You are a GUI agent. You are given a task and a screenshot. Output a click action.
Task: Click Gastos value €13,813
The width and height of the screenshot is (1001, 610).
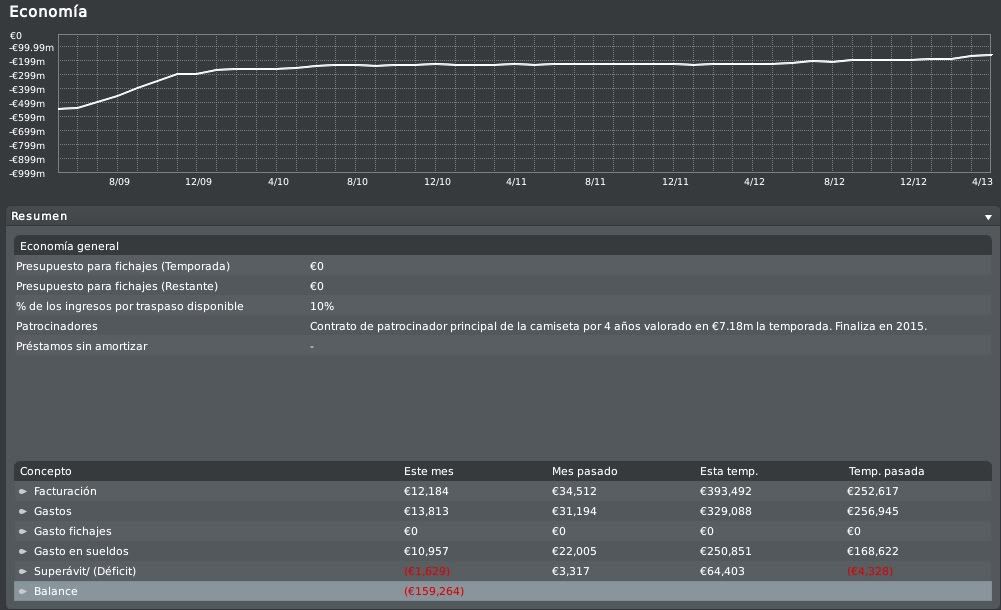[426, 511]
